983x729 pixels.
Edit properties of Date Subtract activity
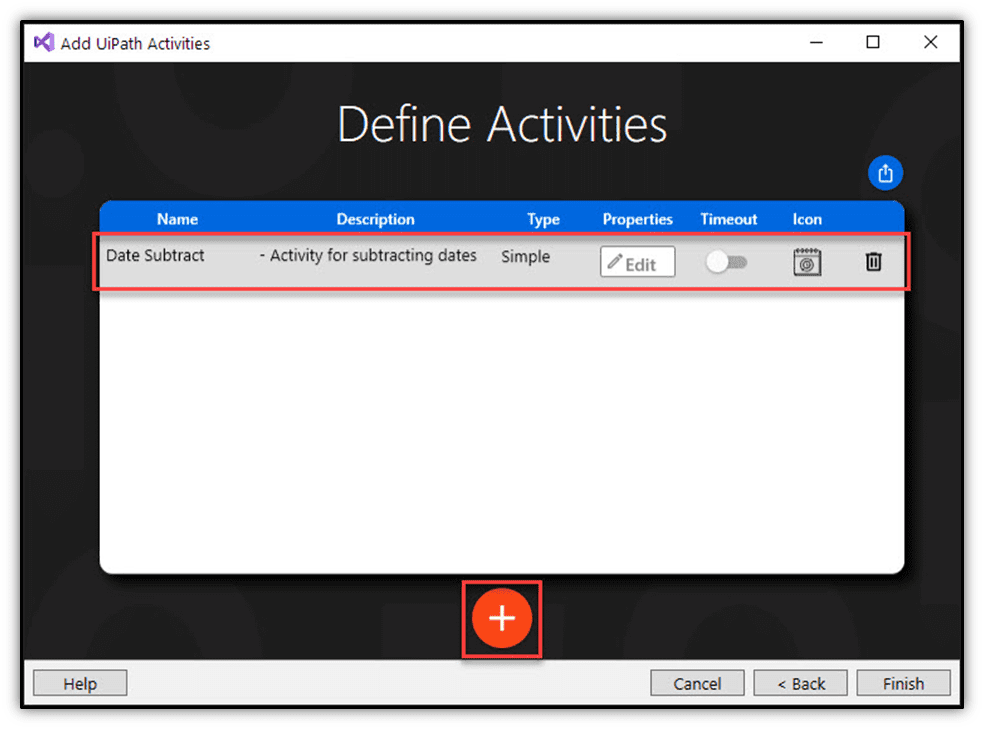click(x=637, y=262)
